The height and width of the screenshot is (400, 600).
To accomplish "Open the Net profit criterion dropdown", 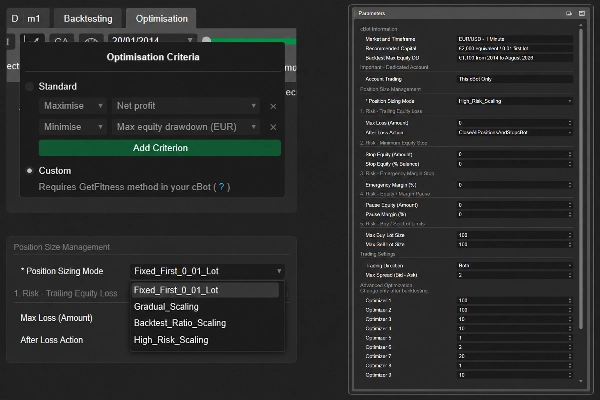I will click(186, 106).
